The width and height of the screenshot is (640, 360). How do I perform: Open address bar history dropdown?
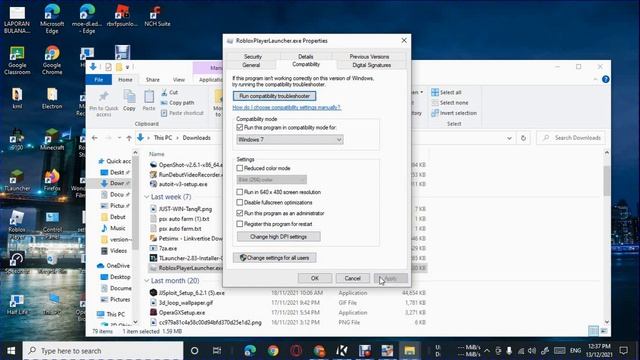click(x=509, y=138)
